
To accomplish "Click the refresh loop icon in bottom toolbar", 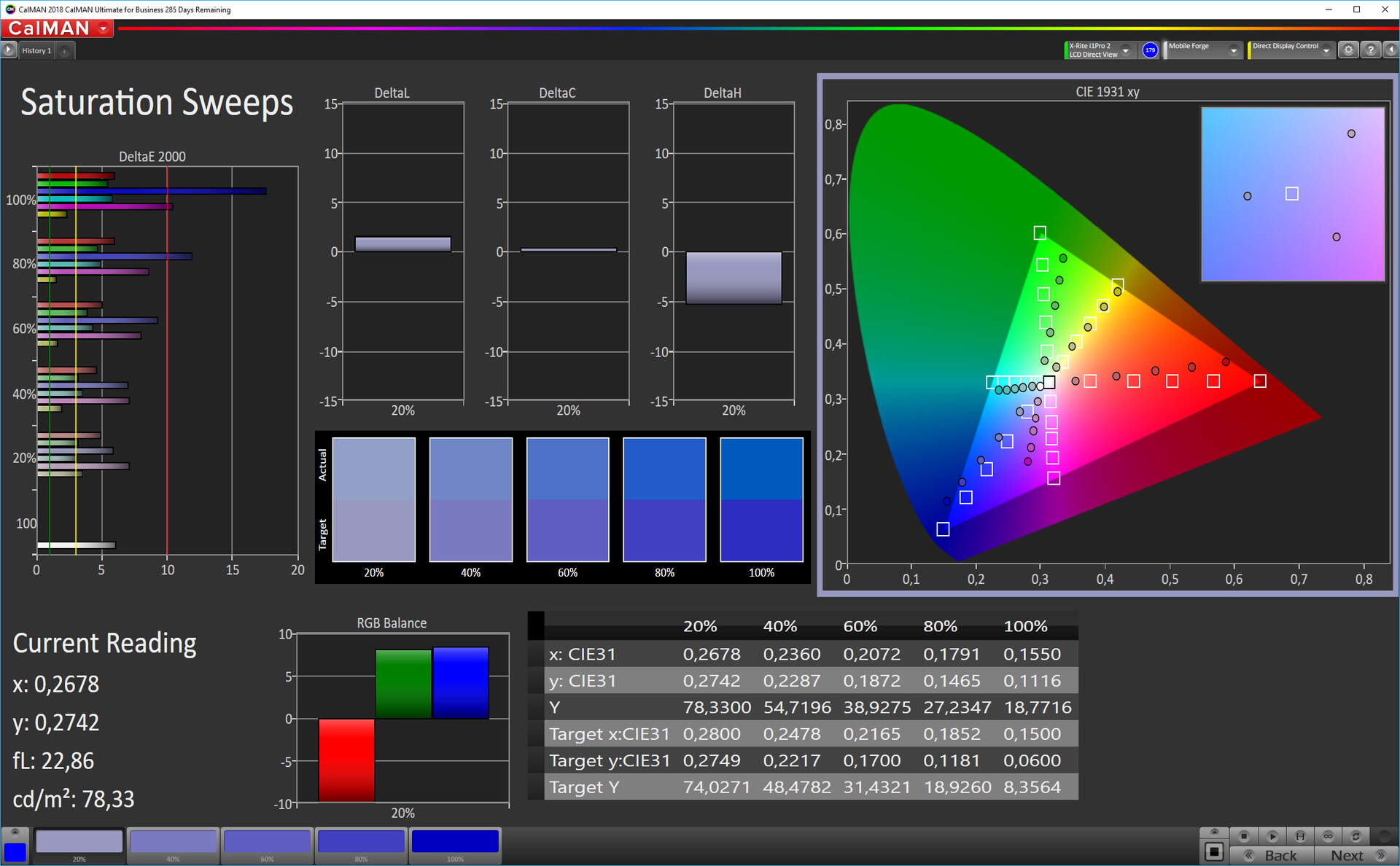I will [1356, 835].
